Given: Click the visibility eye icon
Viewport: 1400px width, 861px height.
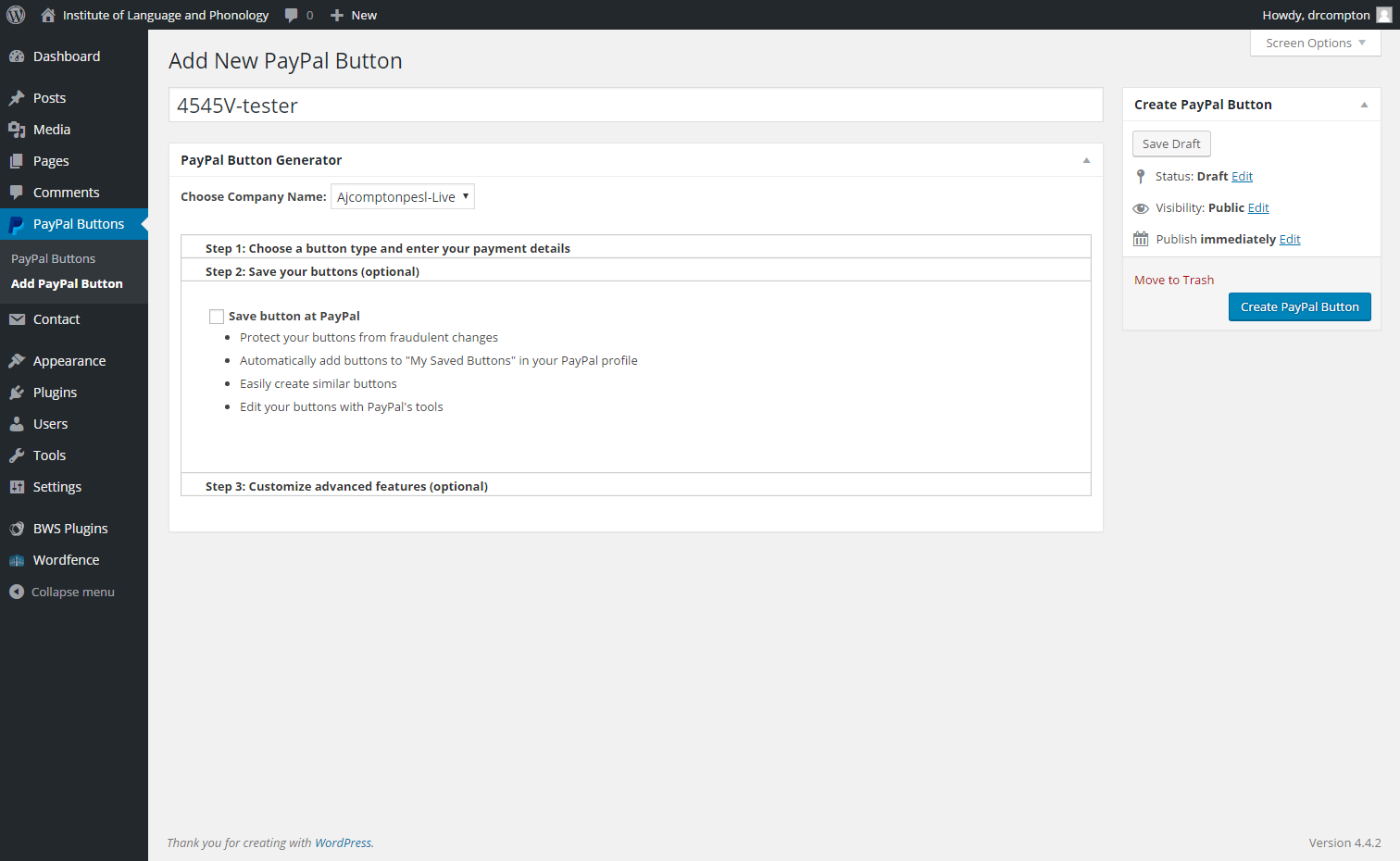Looking at the screenshot, I should pyautogui.click(x=1141, y=208).
